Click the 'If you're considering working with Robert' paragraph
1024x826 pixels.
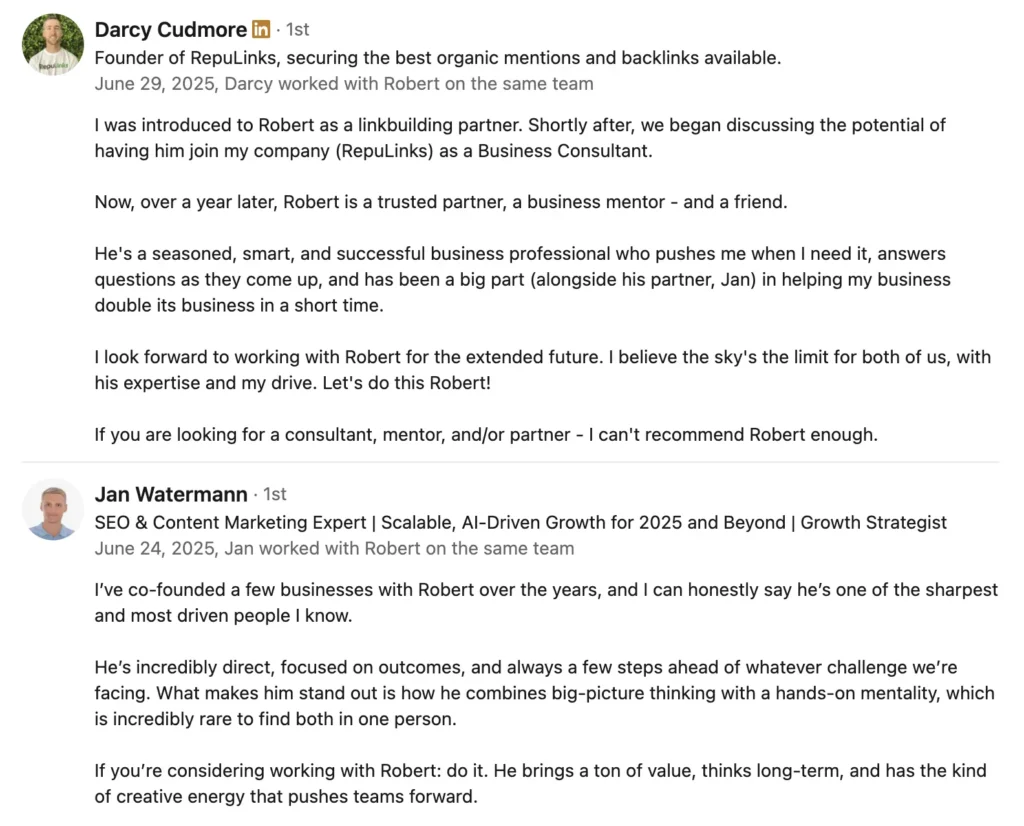pyautogui.click(x=540, y=783)
